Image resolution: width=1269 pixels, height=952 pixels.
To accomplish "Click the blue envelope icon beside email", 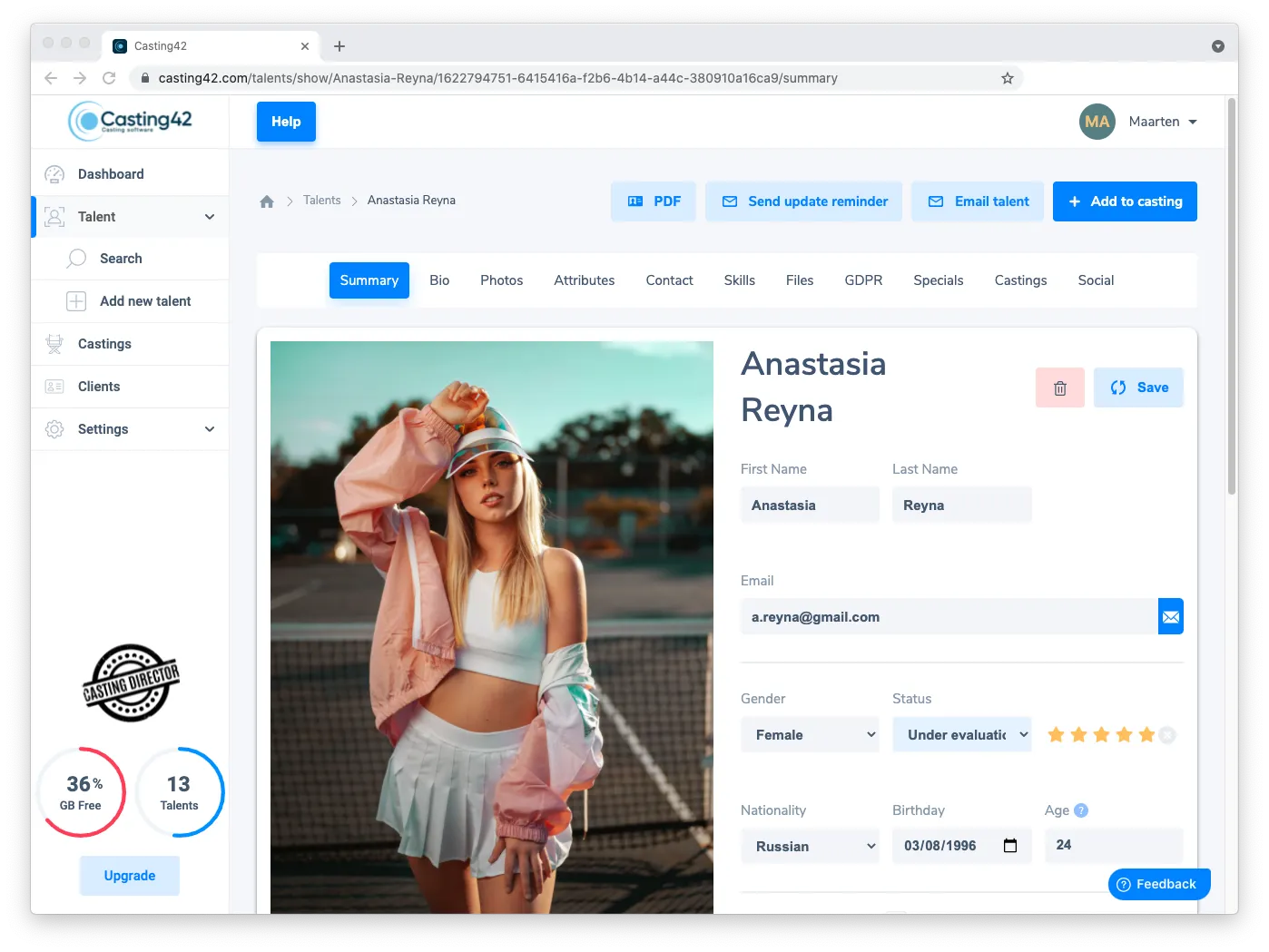I will pyautogui.click(x=1170, y=617).
